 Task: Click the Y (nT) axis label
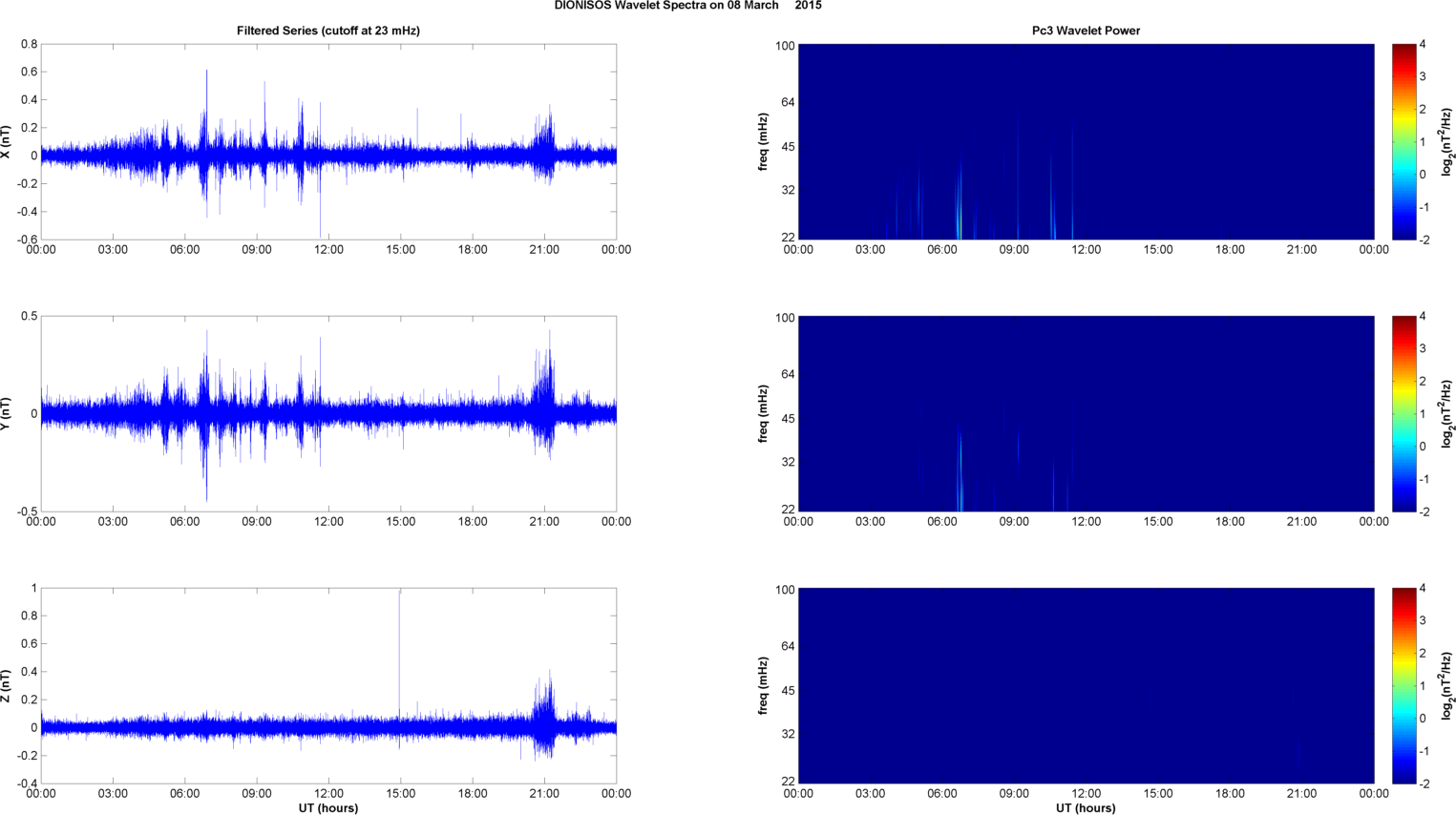(x=6, y=413)
